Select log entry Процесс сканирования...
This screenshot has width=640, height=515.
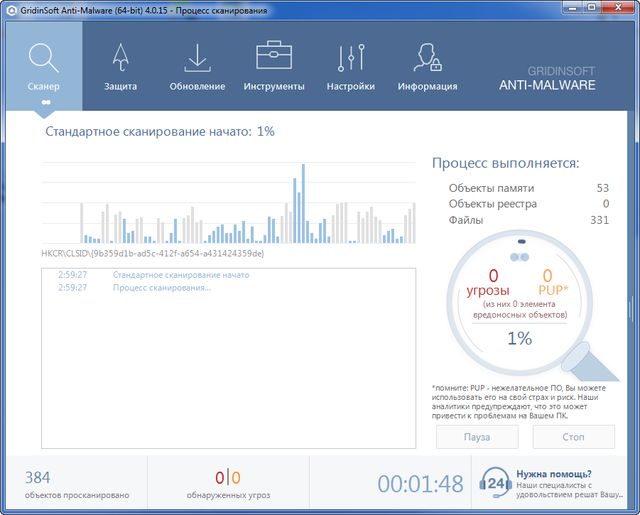tap(162, 288)
